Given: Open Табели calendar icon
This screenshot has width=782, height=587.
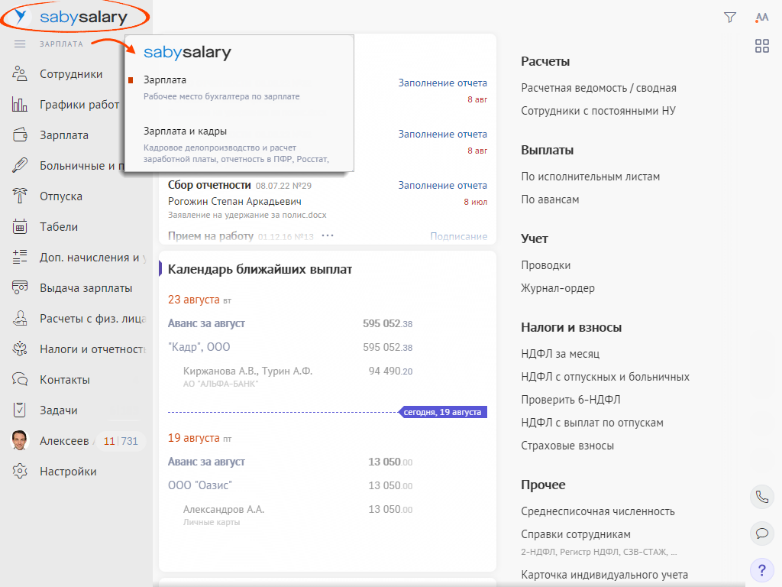Looking at the screenshot, I should (x=20, y=226).
